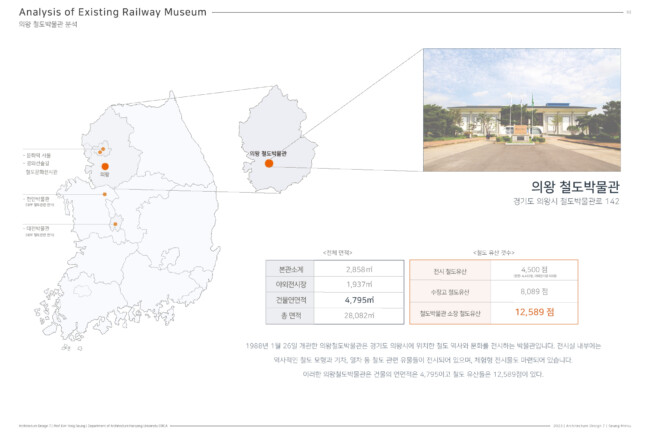650x433 pixels.
Task: Click the orange Daejeon marker on the map
Action: (116, 224)
